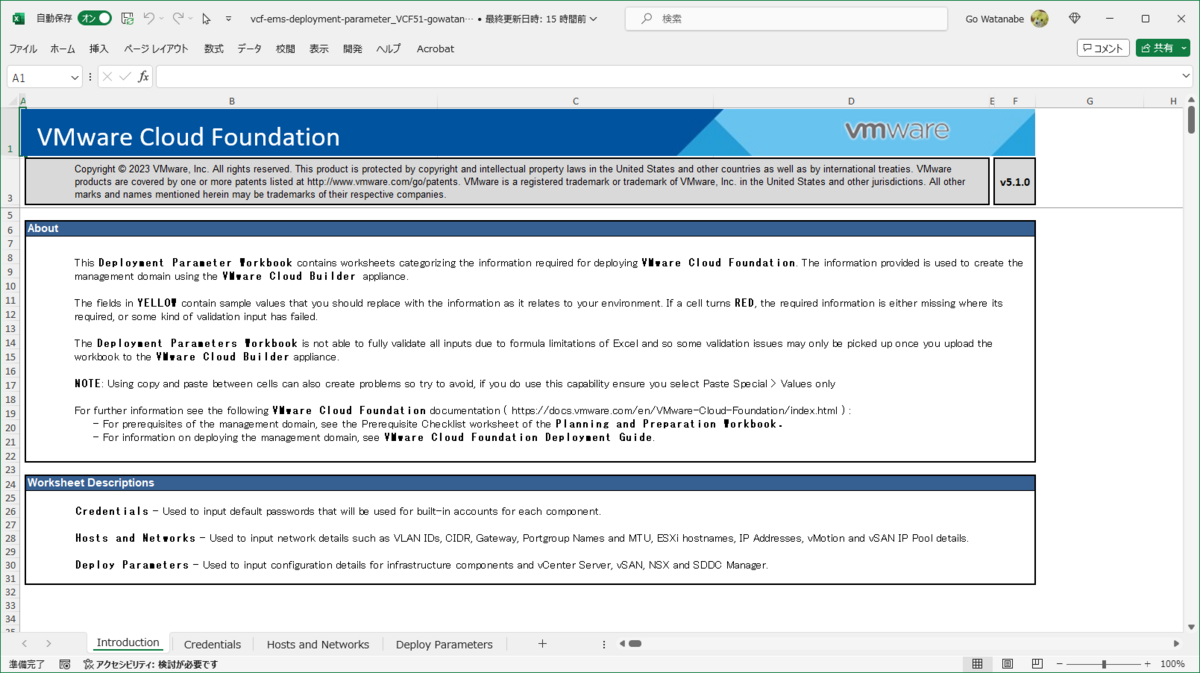The image size is (1200, 673).
Task: Click the Undo arrow icon
Action: (x=148, y=18)
